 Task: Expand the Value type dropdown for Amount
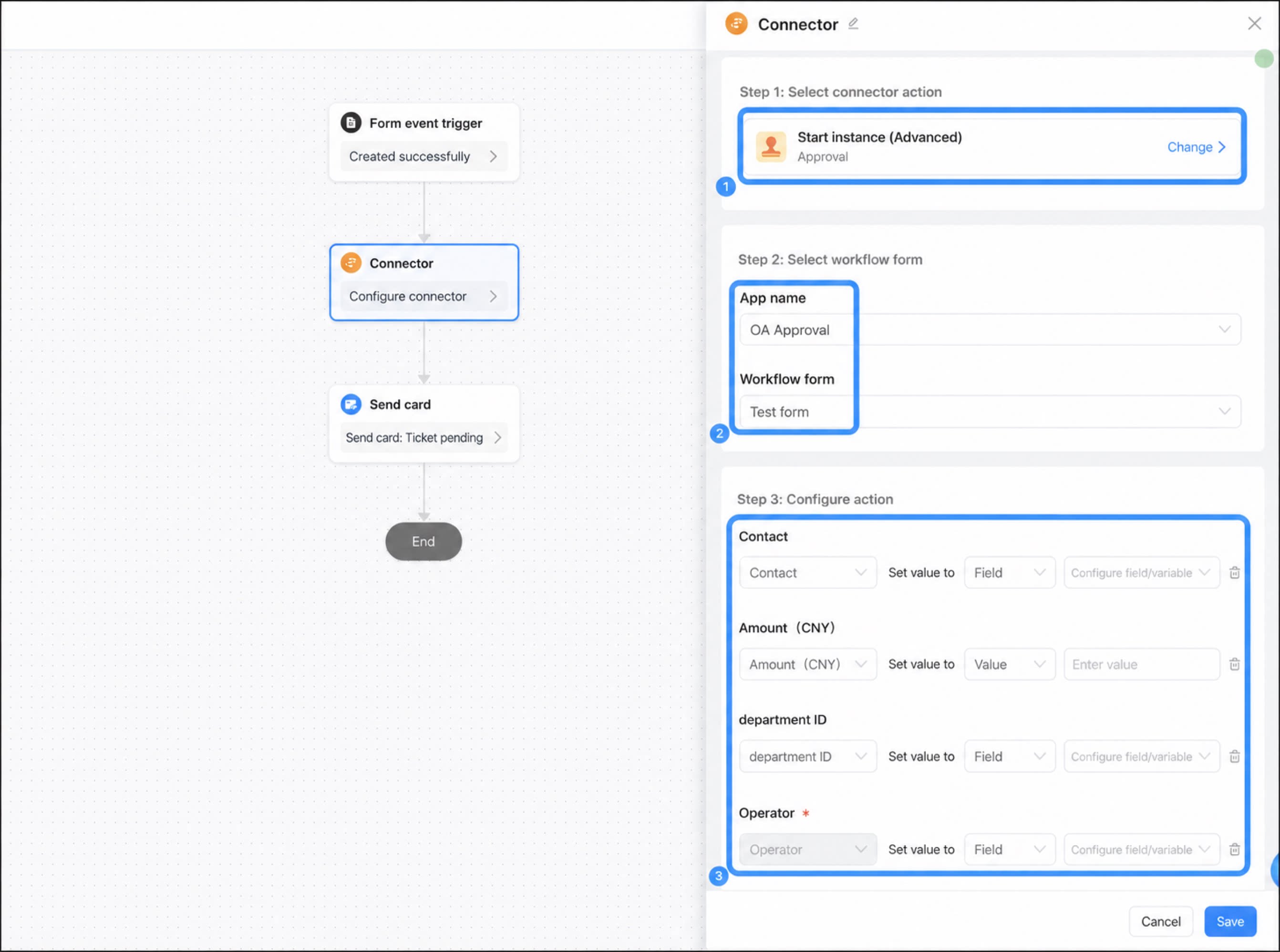point(1009,664)
